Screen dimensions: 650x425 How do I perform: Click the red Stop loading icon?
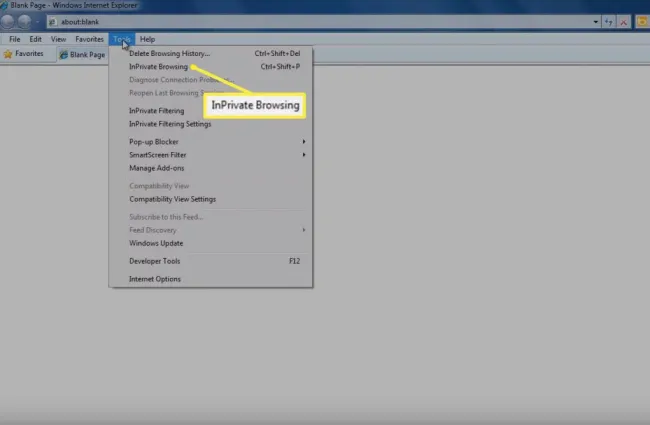click(623, 22)
